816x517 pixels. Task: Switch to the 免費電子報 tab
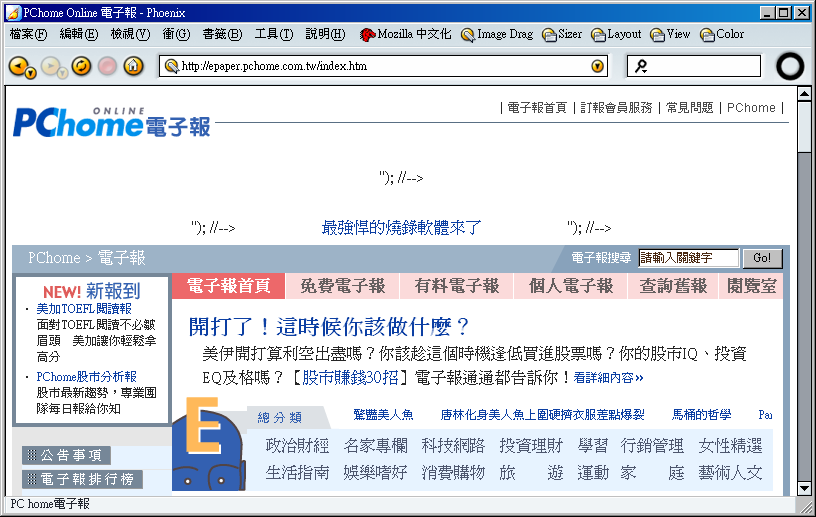pos(342,286)
